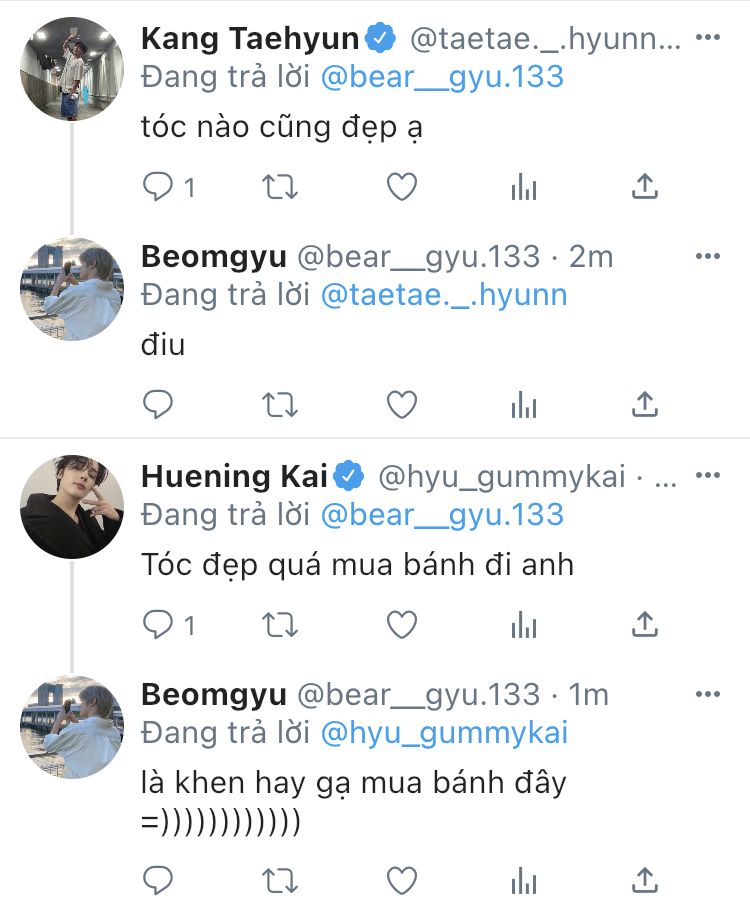Share Beomgyu's "mua bánh" reply
The height and width of the screenshot is (905, 750).
tap(645, 880)
